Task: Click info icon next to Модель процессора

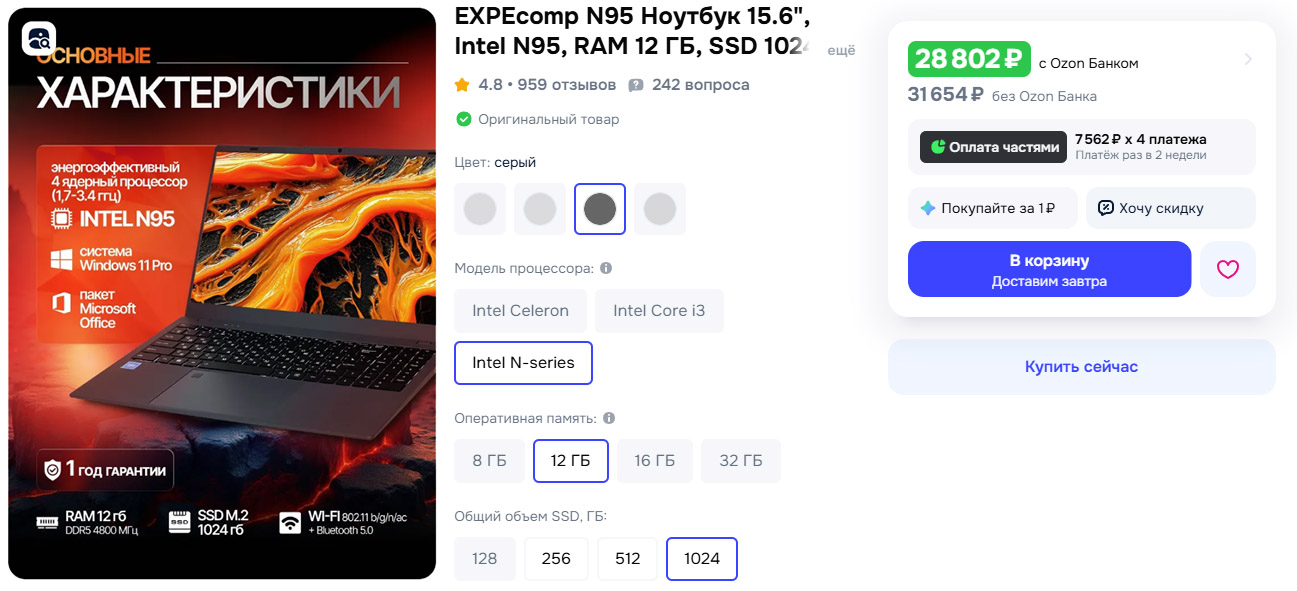Action: coord(606,268)
